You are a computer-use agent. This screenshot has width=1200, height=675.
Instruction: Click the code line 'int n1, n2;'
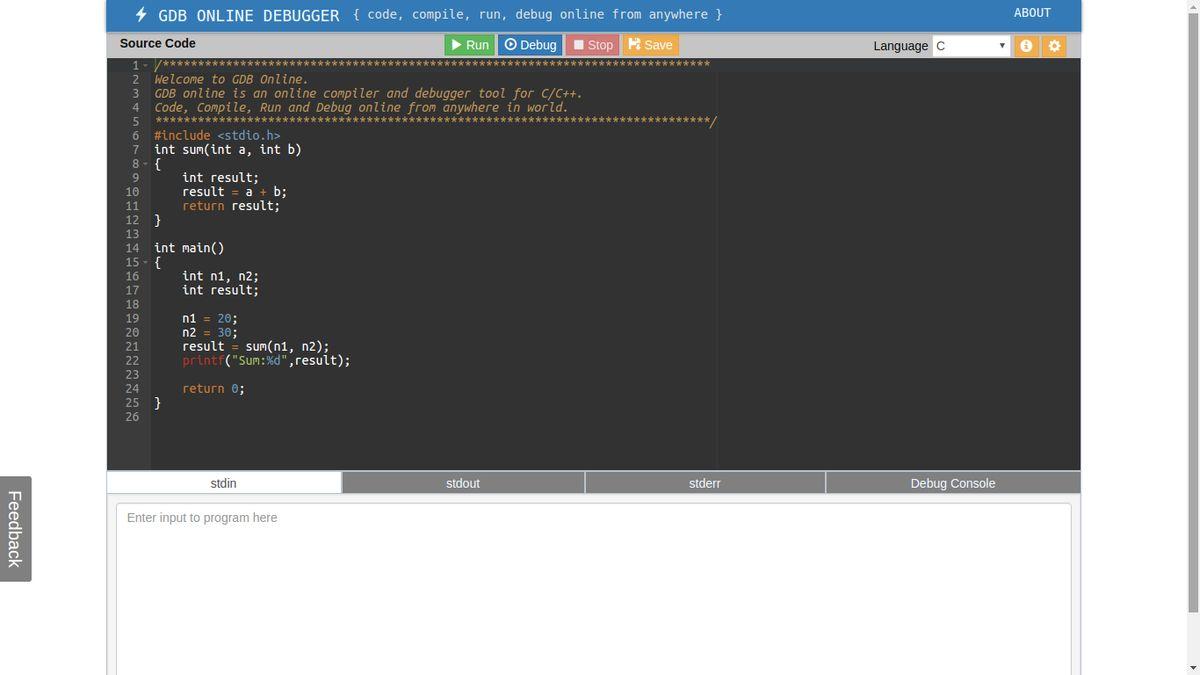coord(220,276)
